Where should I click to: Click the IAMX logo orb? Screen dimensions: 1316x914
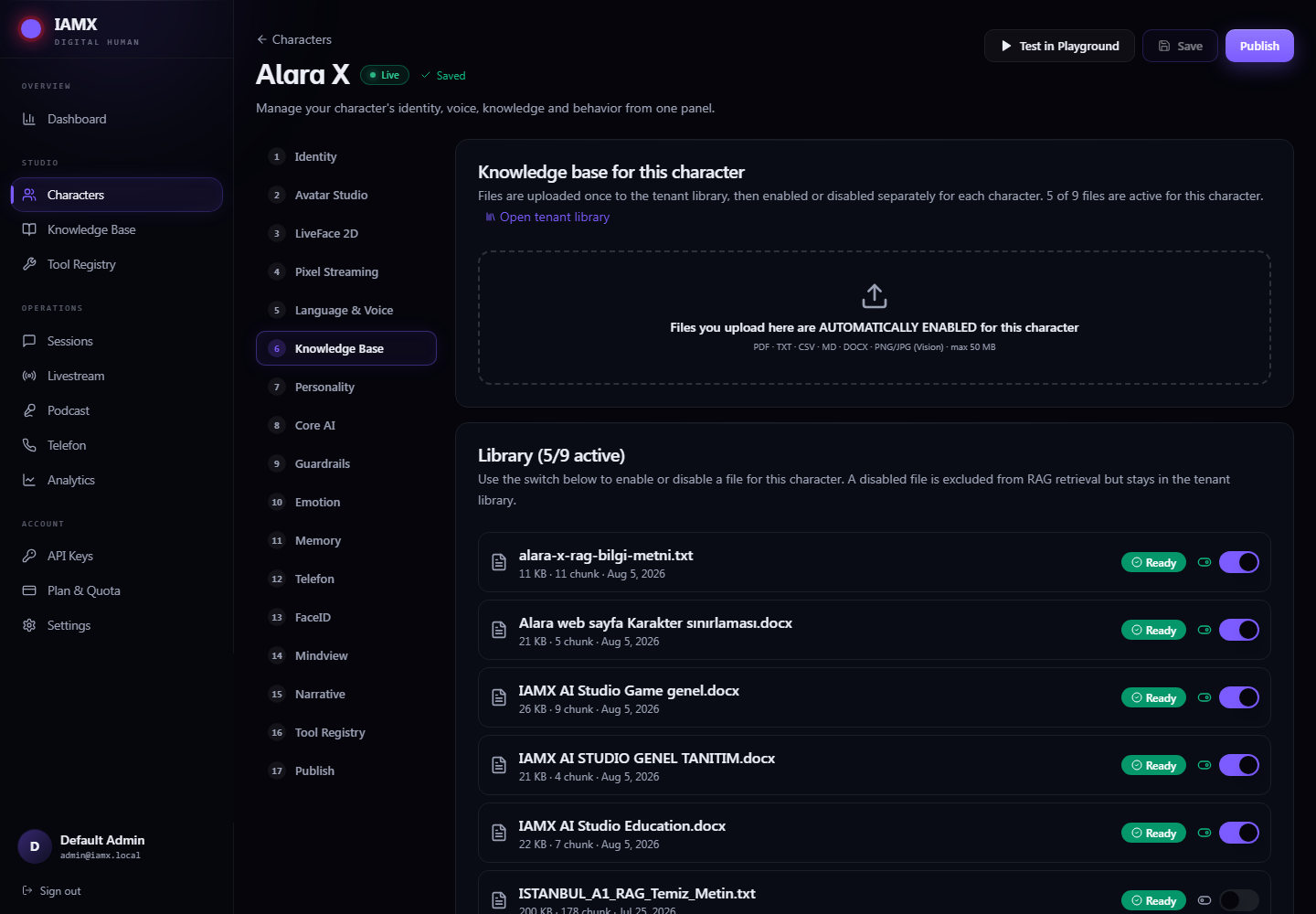(31, 29)
